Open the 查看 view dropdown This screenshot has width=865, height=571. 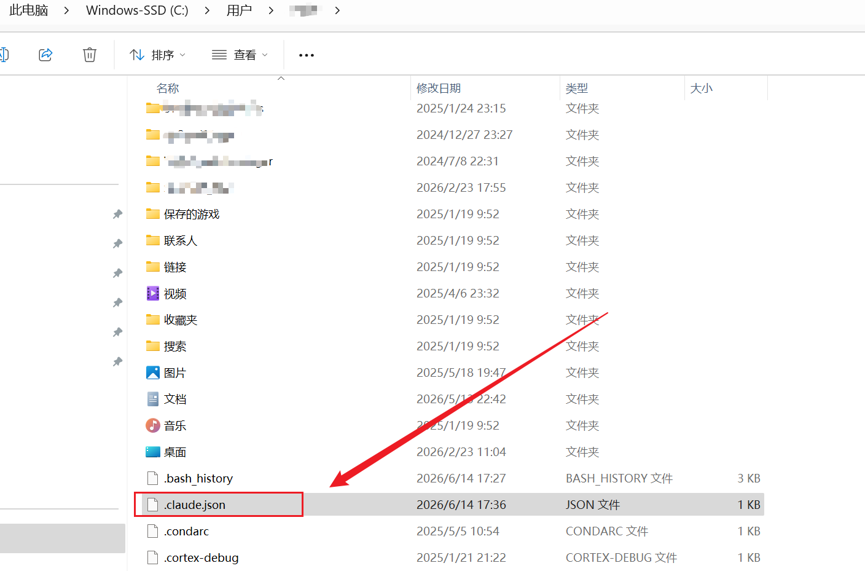240,55
